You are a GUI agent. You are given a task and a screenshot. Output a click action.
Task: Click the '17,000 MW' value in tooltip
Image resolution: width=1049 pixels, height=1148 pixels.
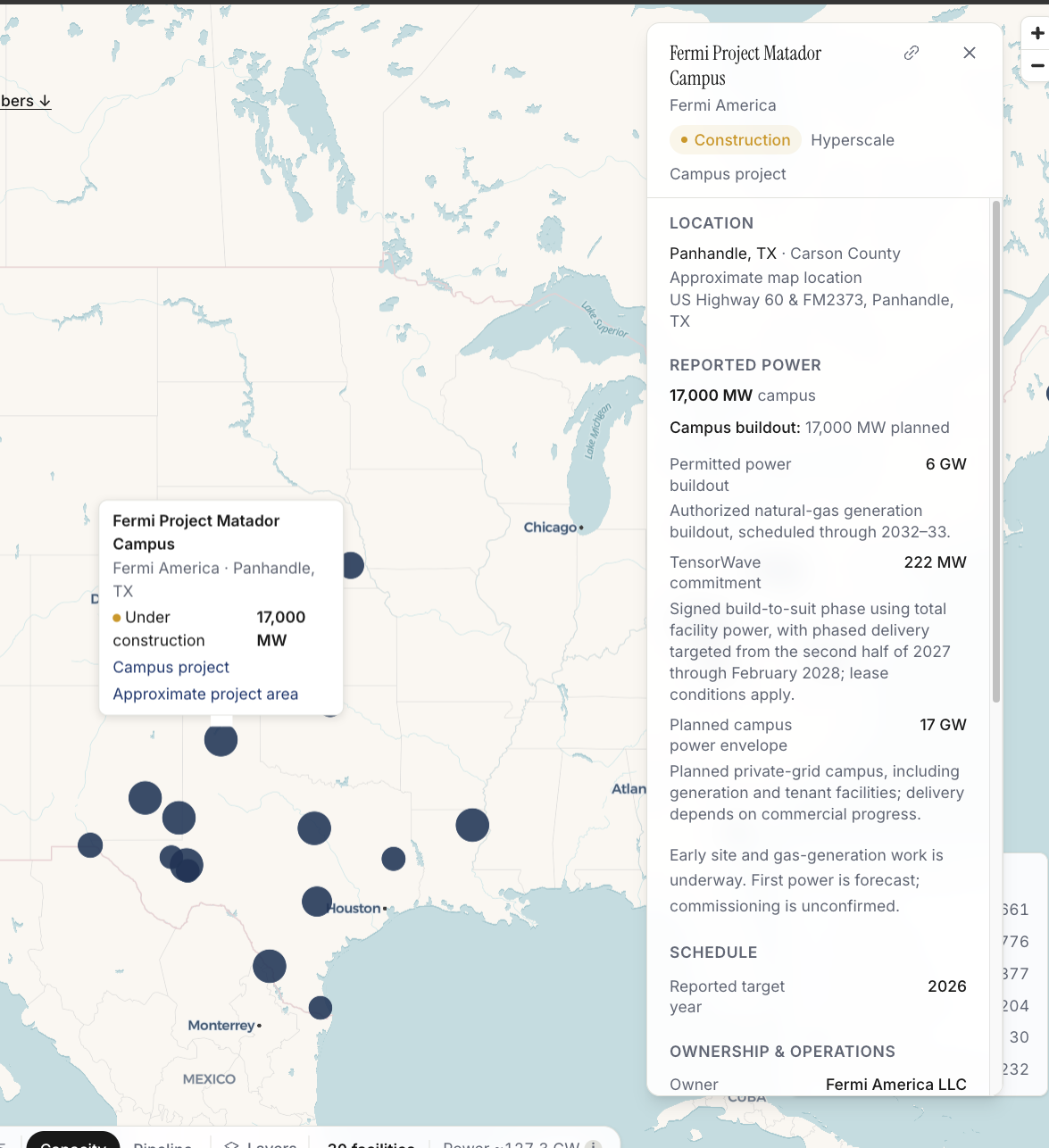[280, 628]
